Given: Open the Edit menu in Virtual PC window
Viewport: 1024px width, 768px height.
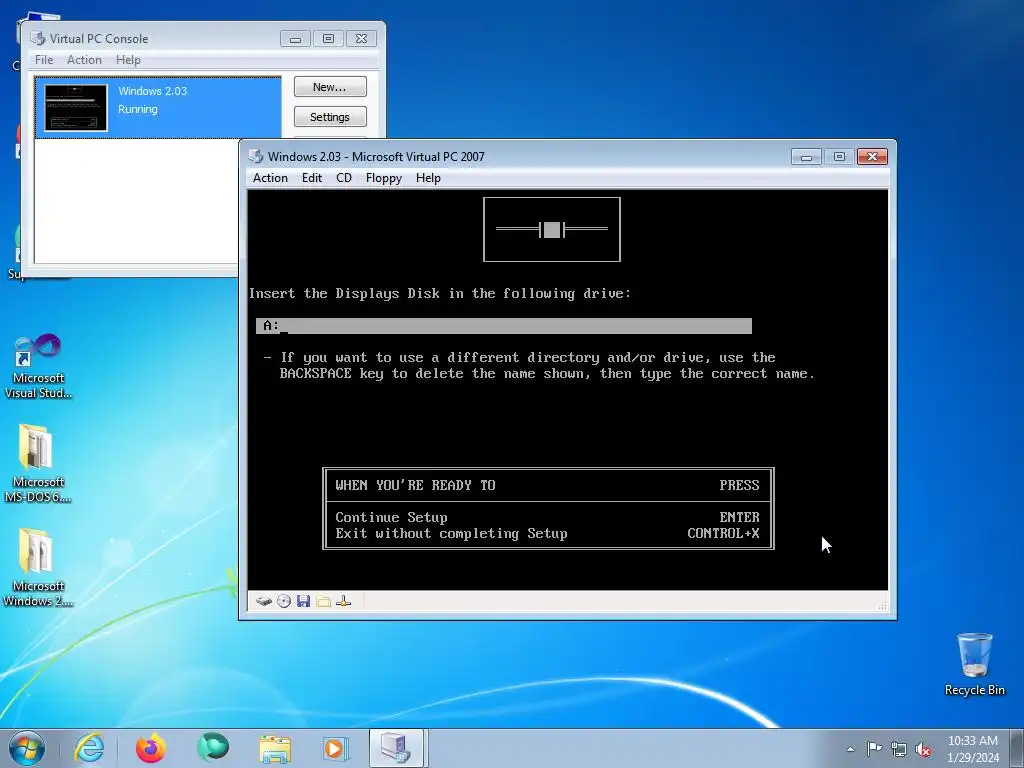Looking at the screenshot, I should pos(312,178).
